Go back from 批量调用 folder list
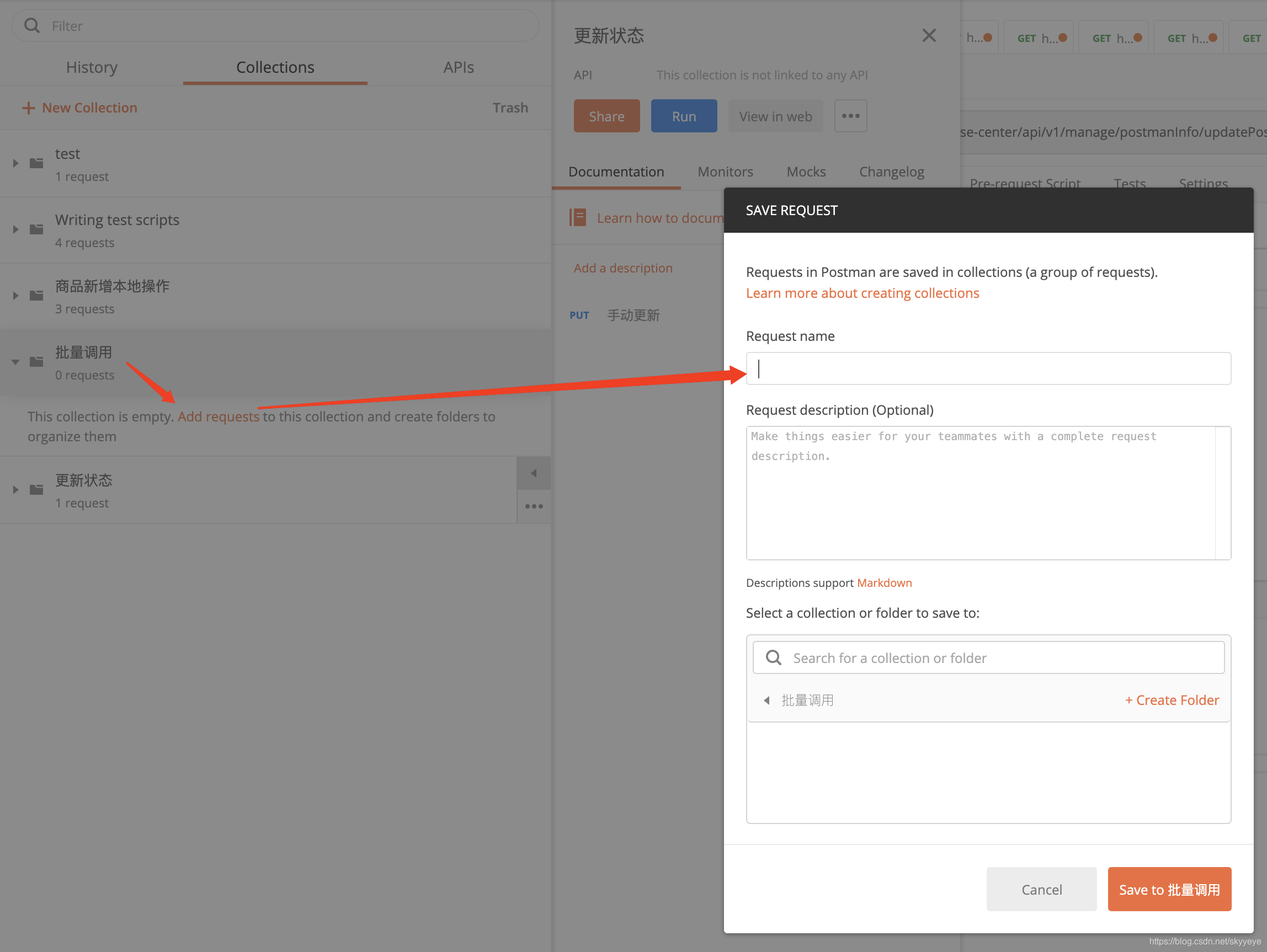This screenshot has height=952, width=1267. pos(766,700)
